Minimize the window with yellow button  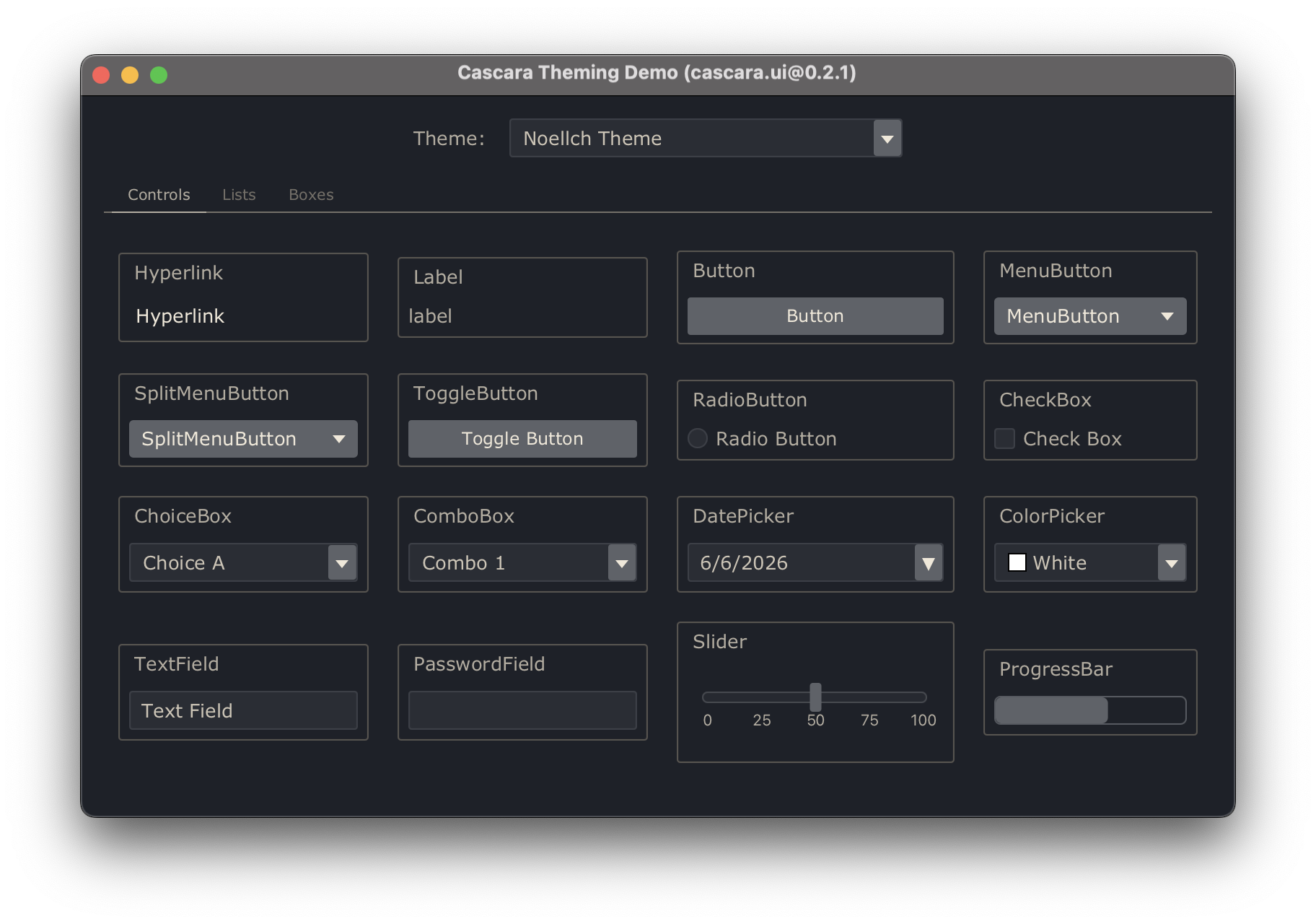tap(130, 75)
